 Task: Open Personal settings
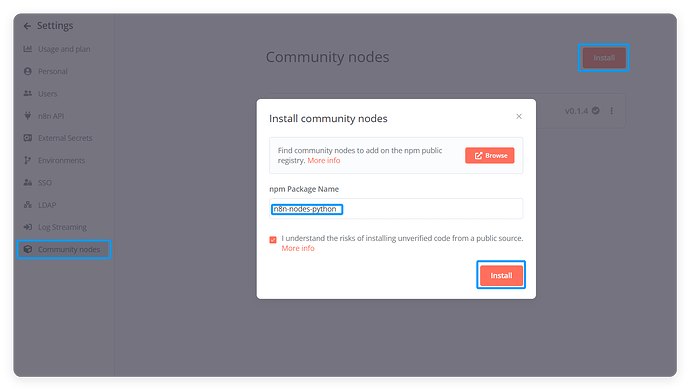pos(52,71)
